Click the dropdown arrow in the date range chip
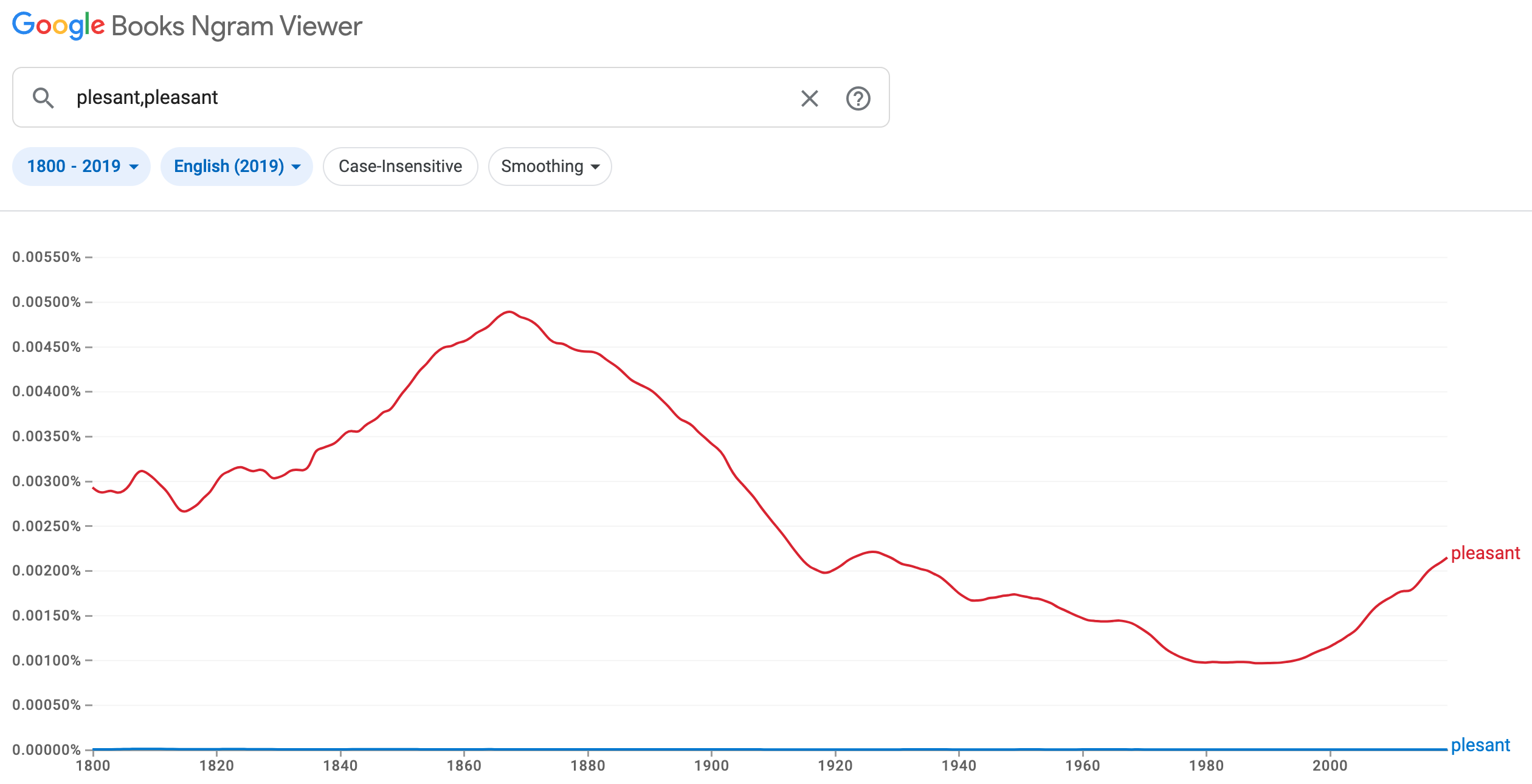 [134, 167]
